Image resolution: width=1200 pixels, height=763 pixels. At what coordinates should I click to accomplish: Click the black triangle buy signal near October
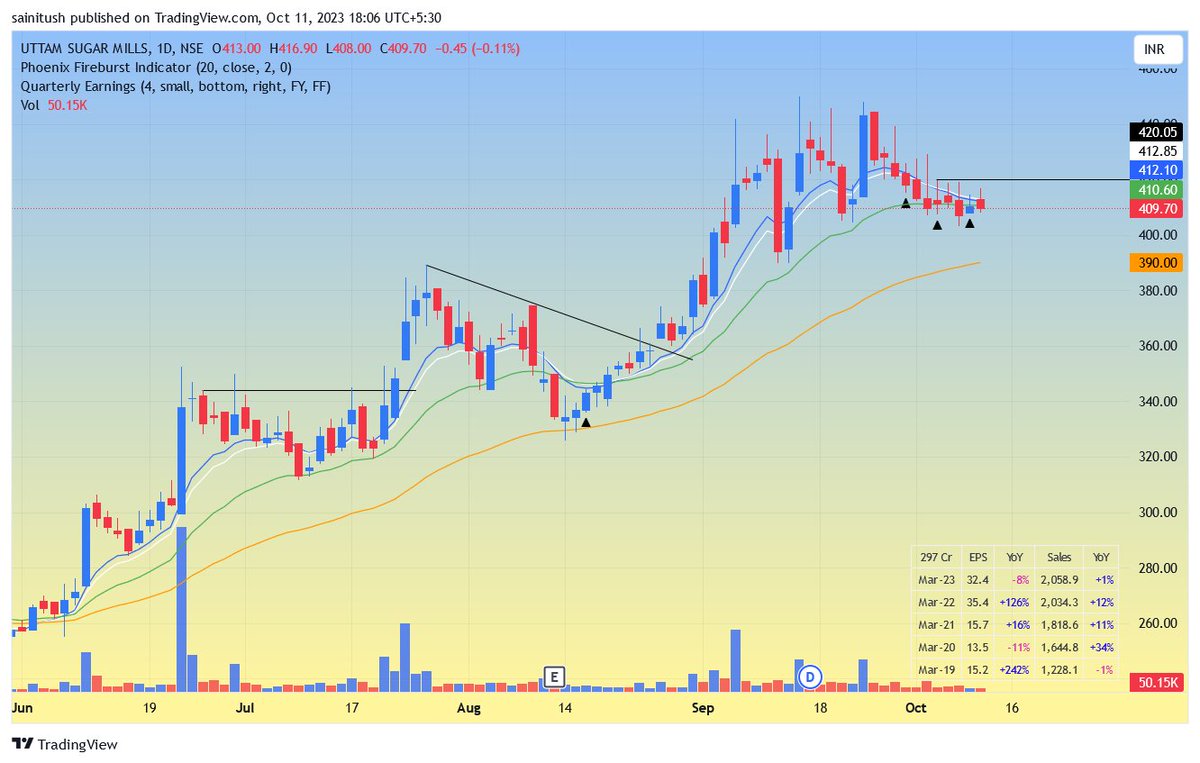tap(905, 203)
